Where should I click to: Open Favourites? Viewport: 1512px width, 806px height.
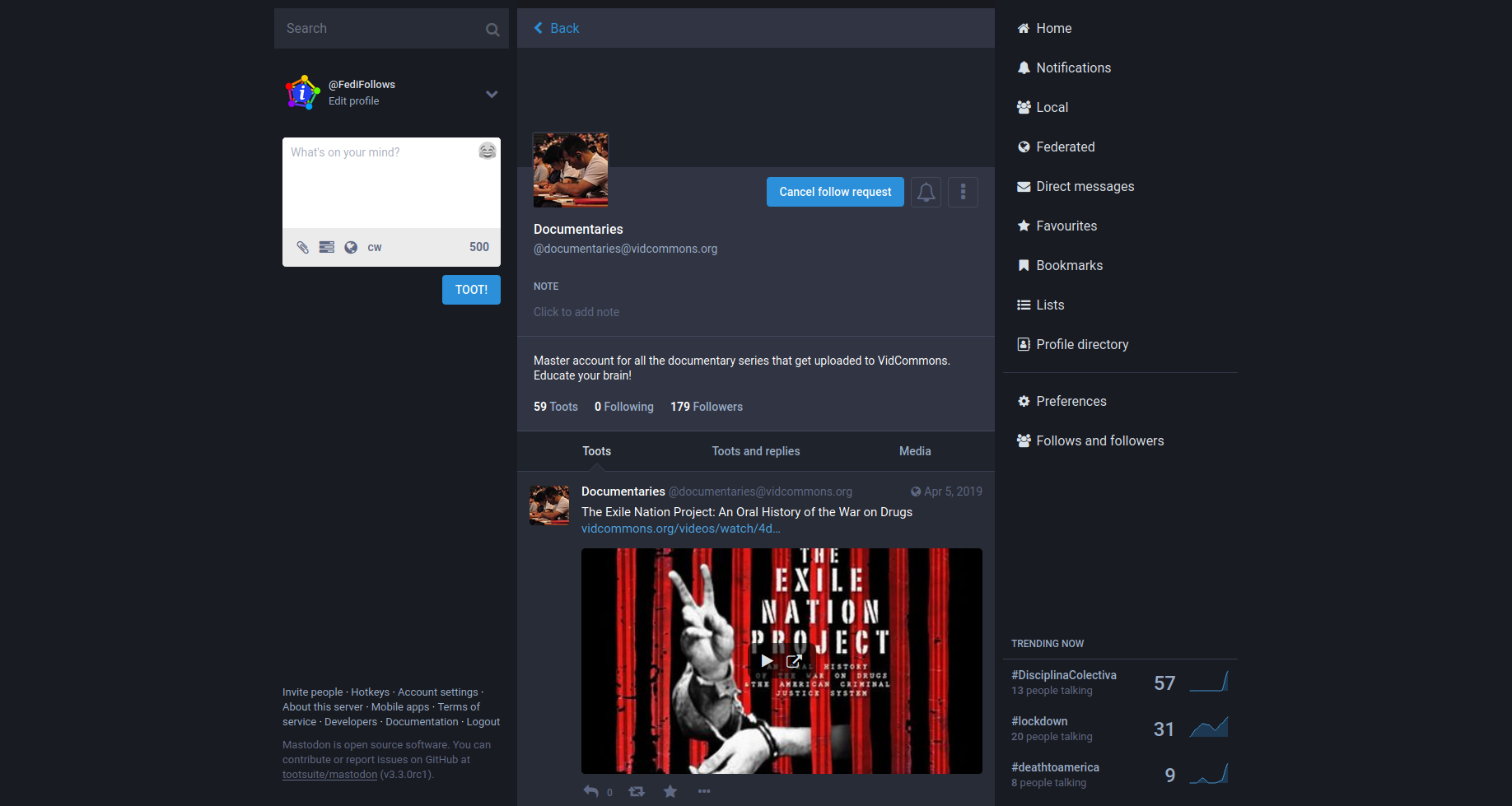pos(1057,226)
